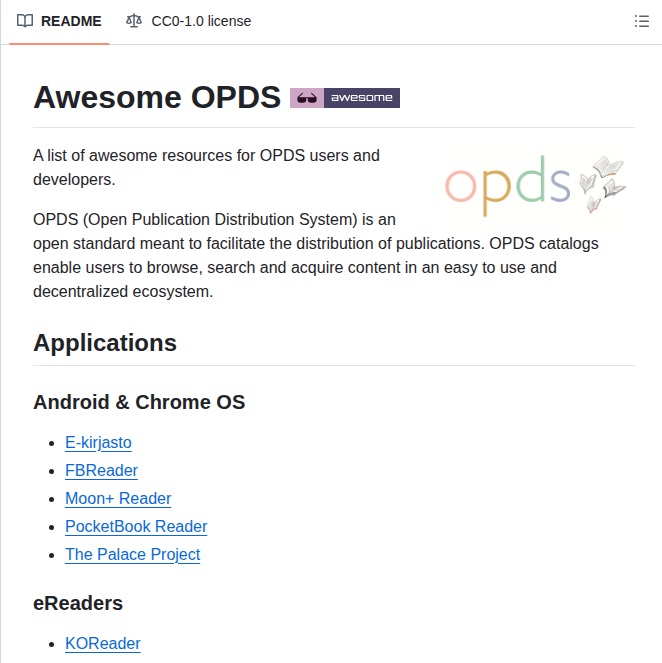Click the Awesome badge with sunglasses
This screenshot has height=663, width=662.
pos(345,98)
